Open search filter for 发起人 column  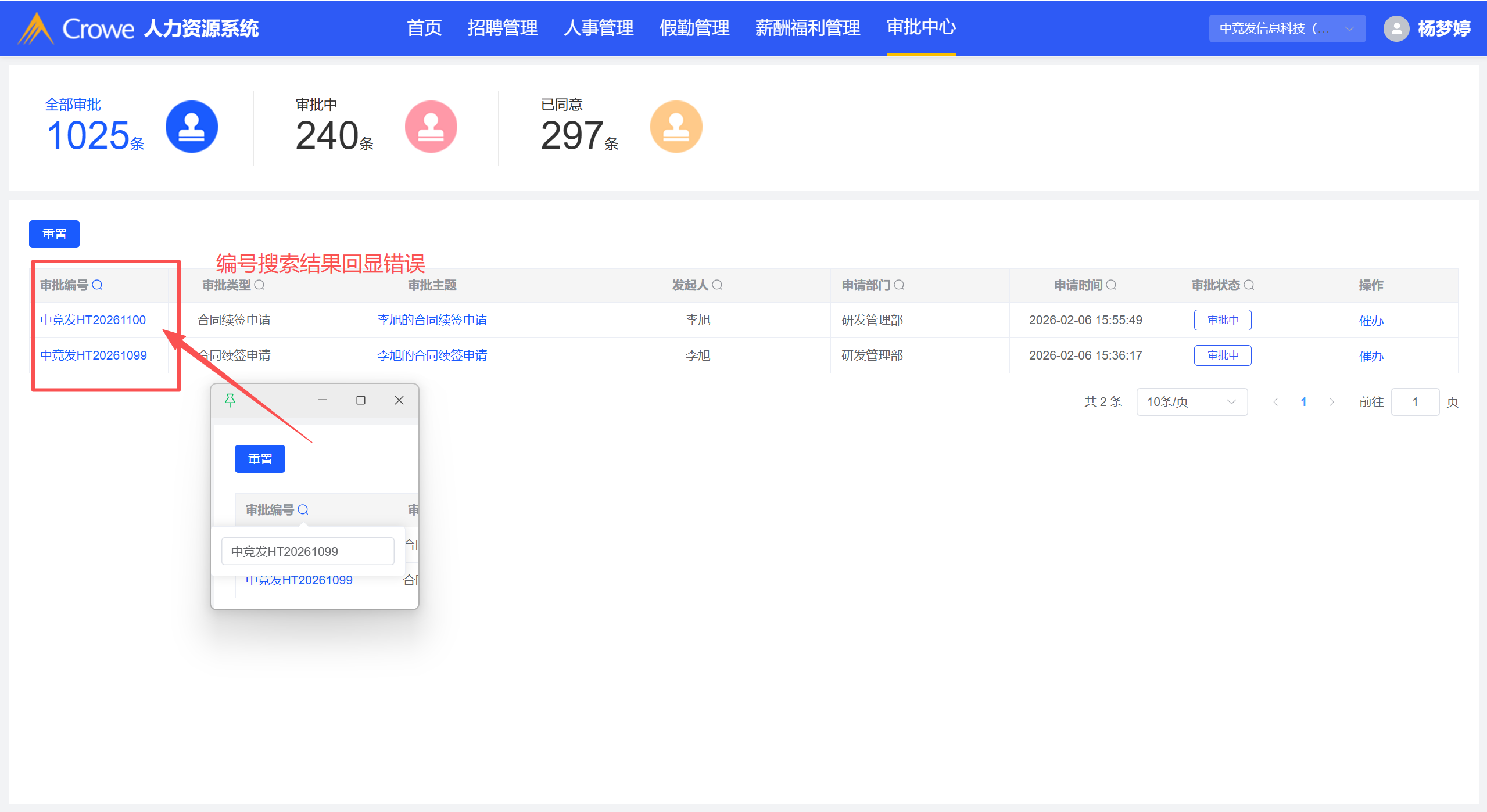point(718,285)
